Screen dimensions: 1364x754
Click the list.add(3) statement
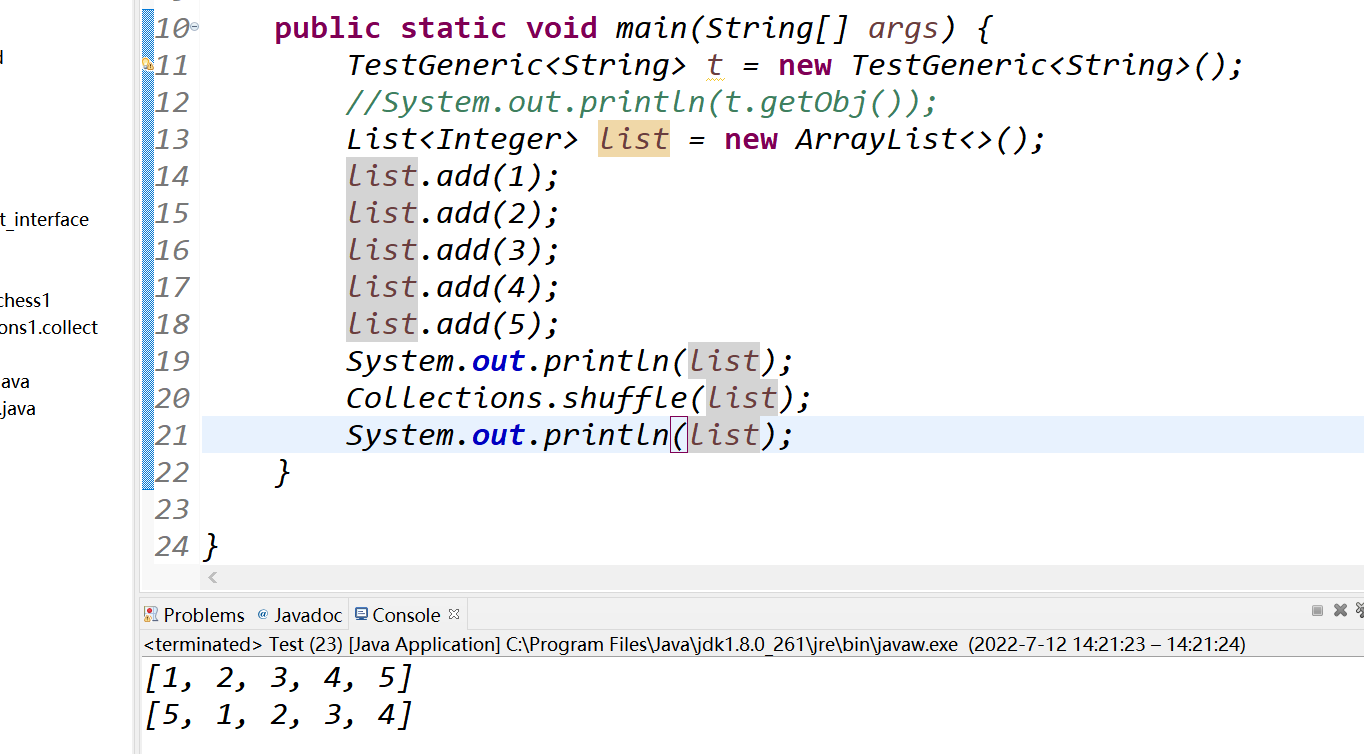coord(452,250)
